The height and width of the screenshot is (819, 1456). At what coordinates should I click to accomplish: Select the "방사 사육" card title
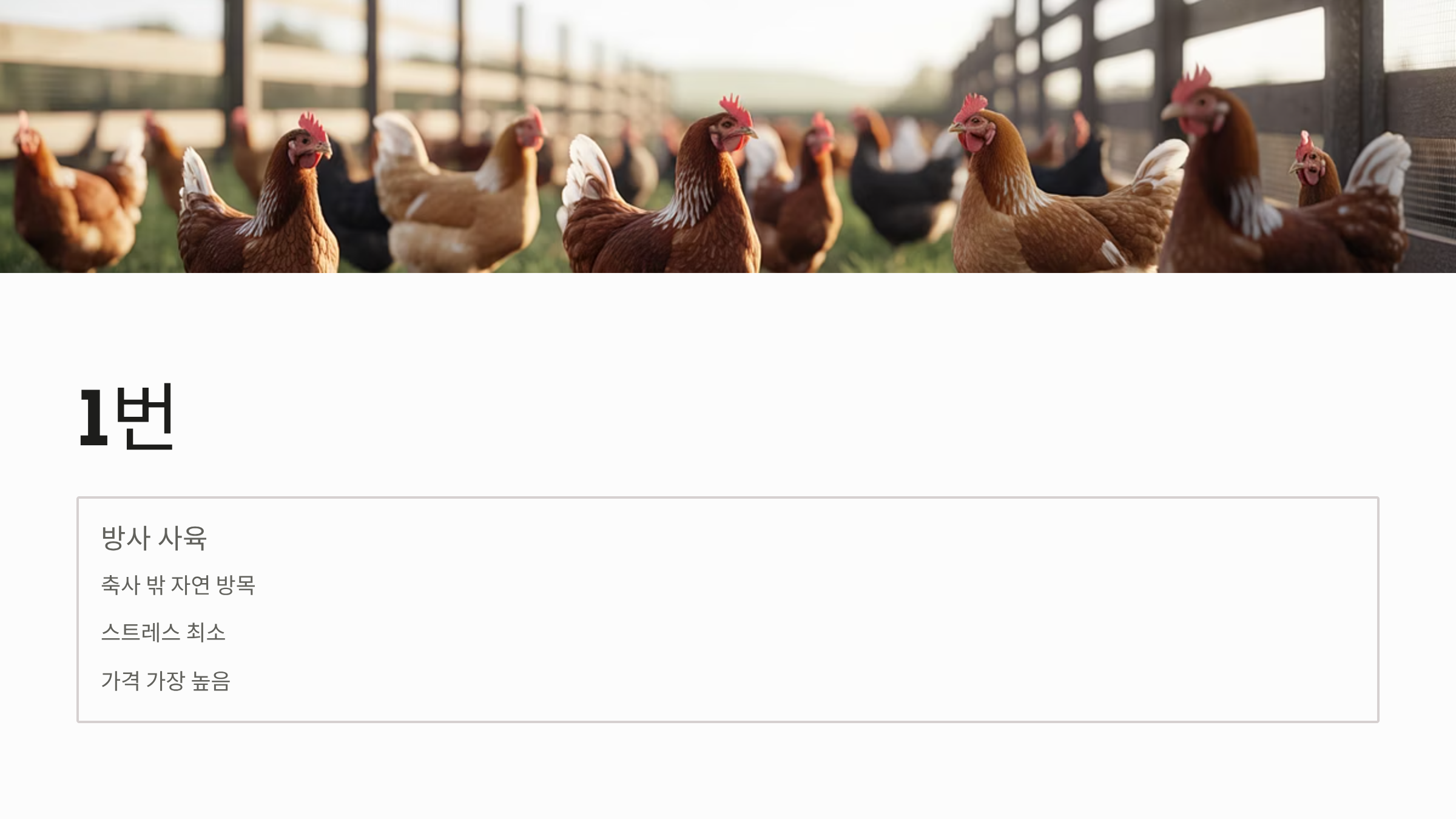[154, 538]
